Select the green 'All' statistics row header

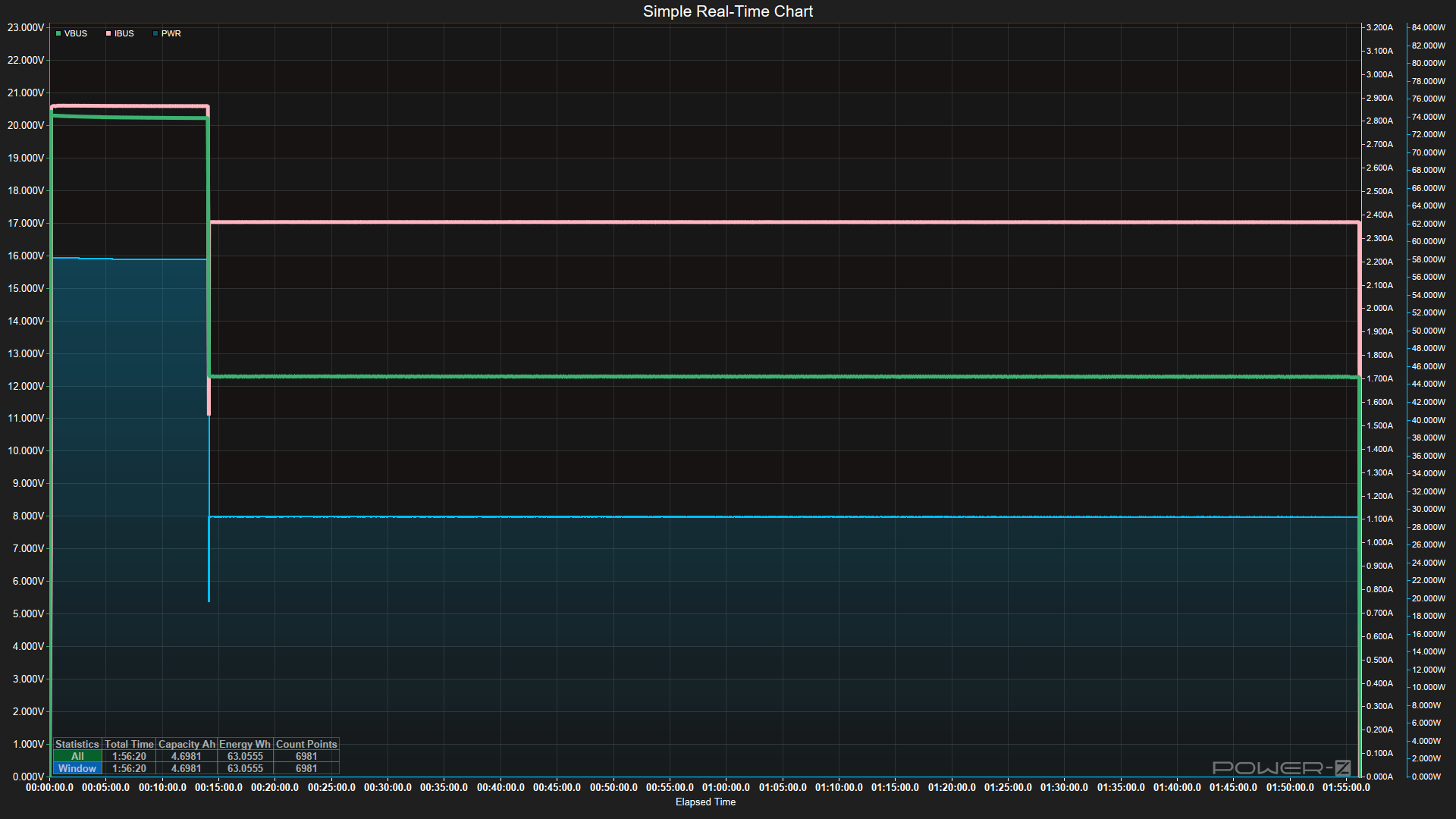(77, 756)
